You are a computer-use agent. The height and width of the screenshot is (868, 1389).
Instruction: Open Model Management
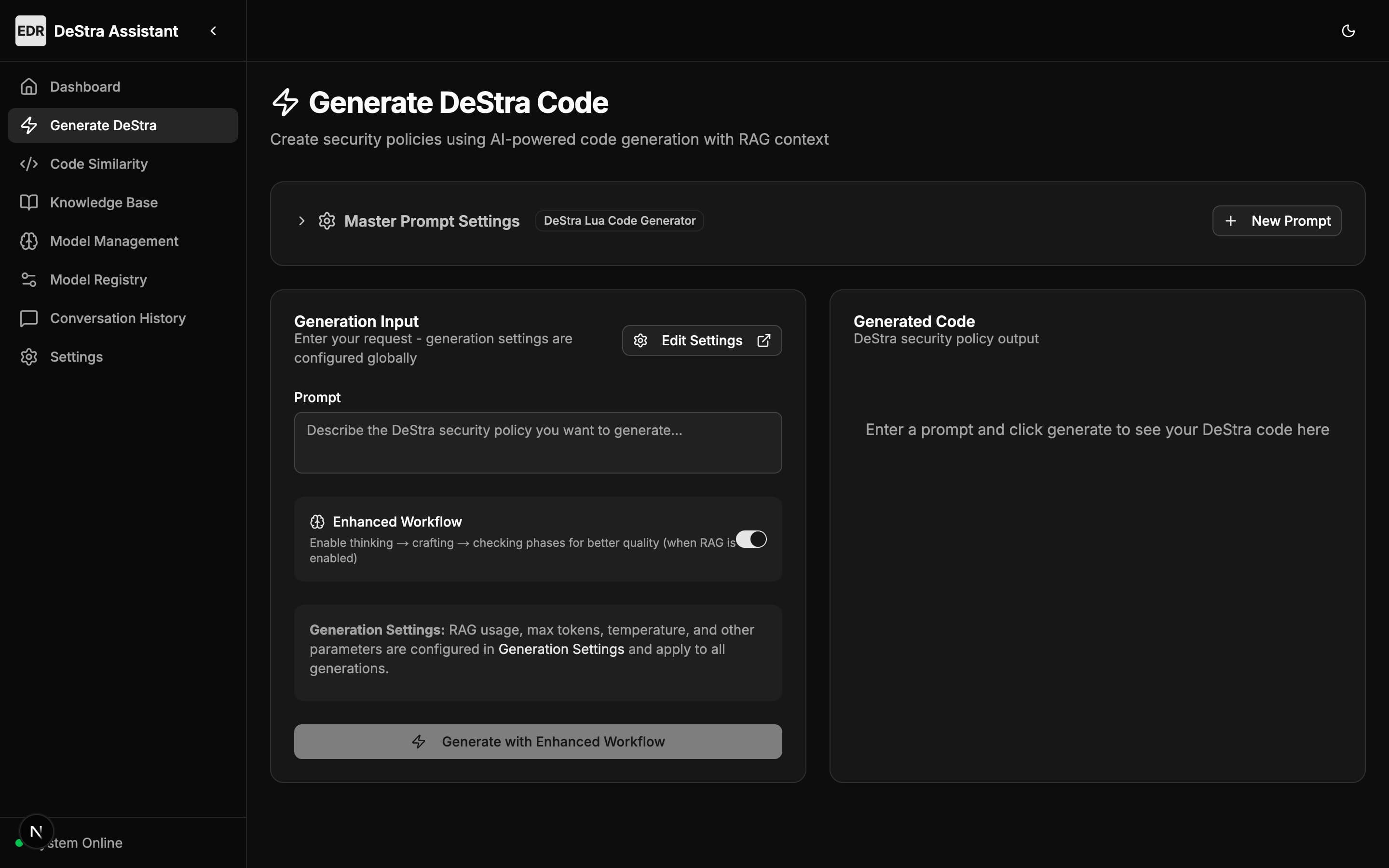(123, 241)
